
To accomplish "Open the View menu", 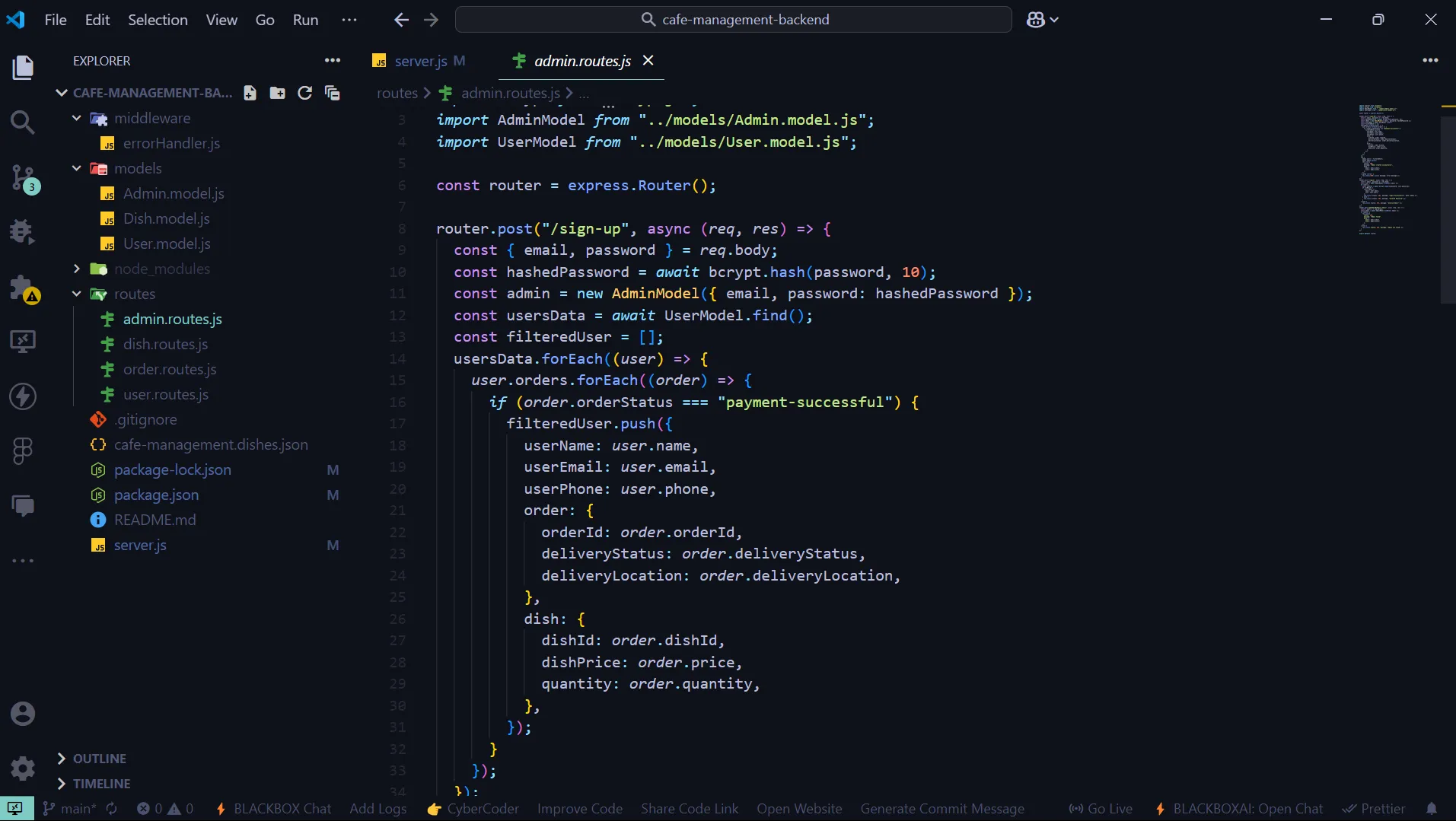I will (x=221, y=20).
